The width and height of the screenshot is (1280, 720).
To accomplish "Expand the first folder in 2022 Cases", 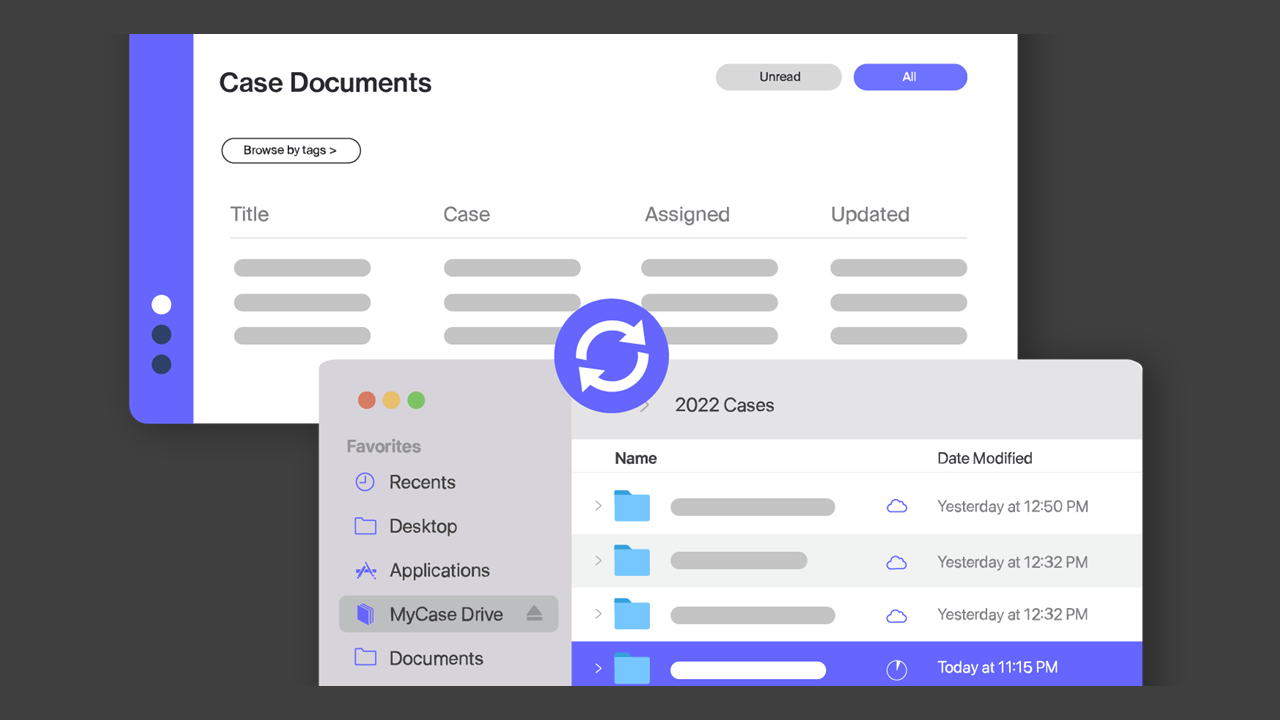I will (x=598, y=506).
